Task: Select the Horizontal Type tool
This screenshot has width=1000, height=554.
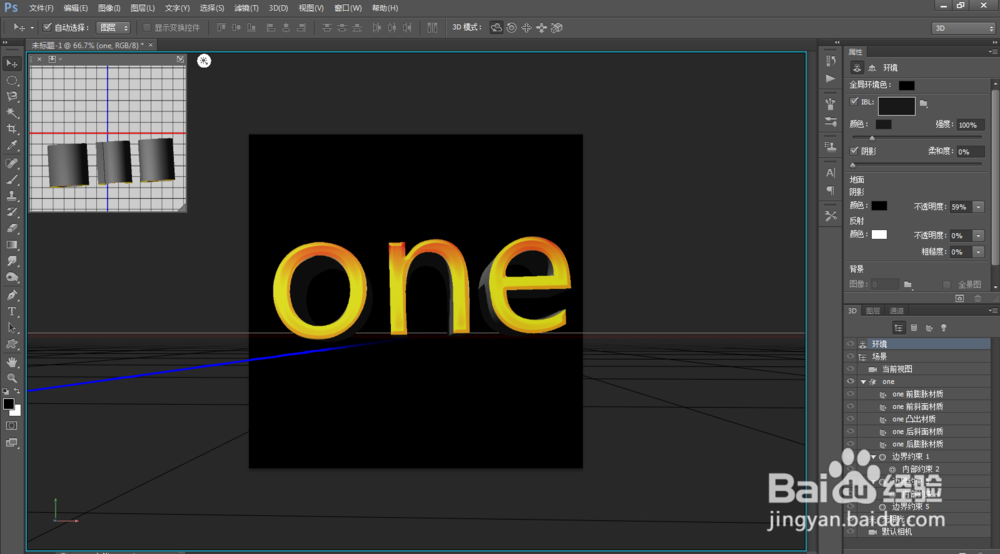Action: point(11,312)
